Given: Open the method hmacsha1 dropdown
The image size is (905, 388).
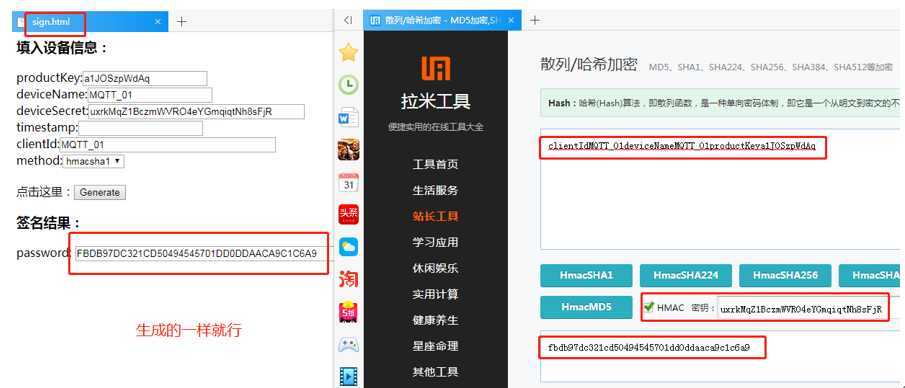Looking at the screenshot, I should point(93,161).
